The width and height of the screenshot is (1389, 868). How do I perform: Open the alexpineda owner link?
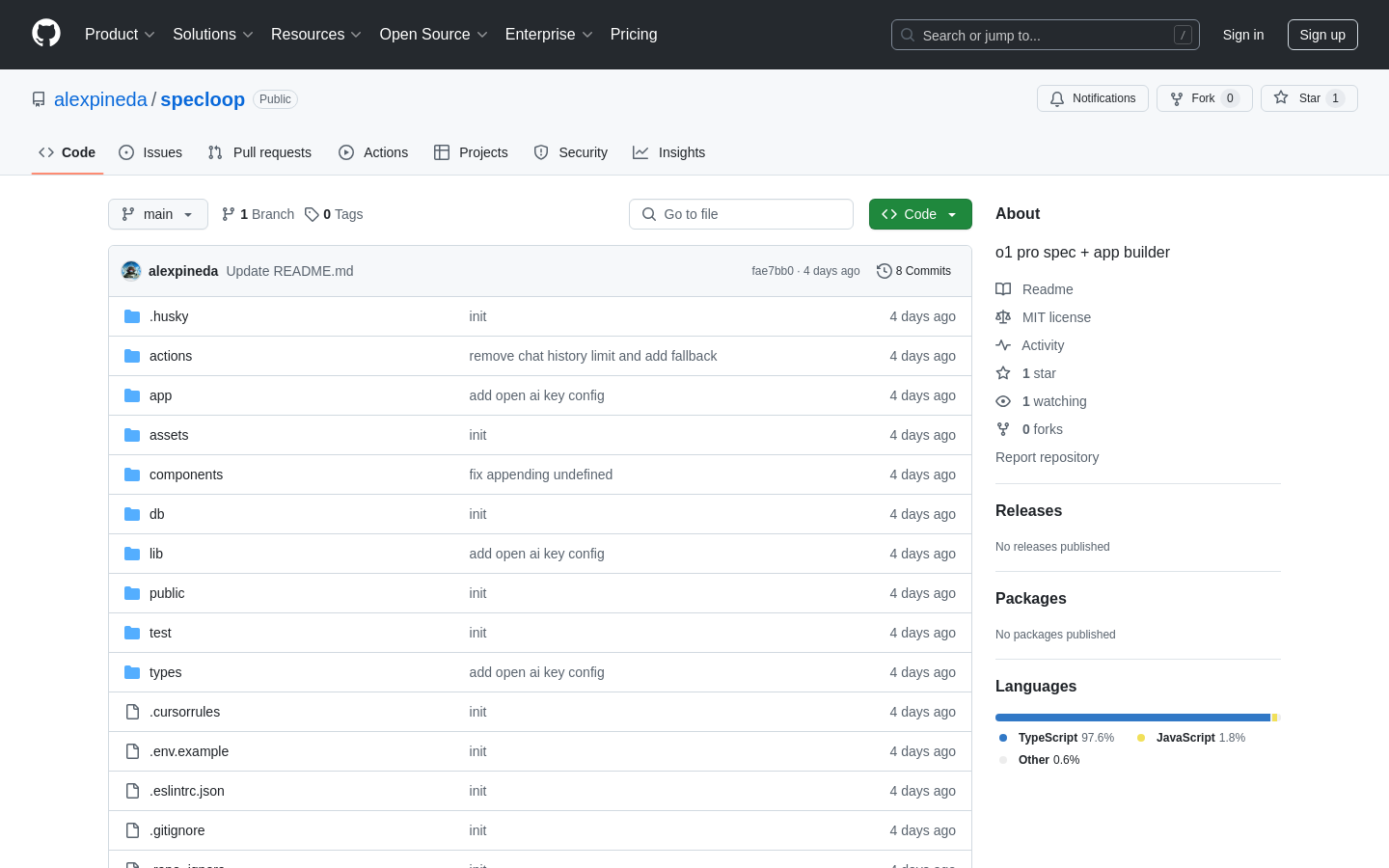(100, 99)
